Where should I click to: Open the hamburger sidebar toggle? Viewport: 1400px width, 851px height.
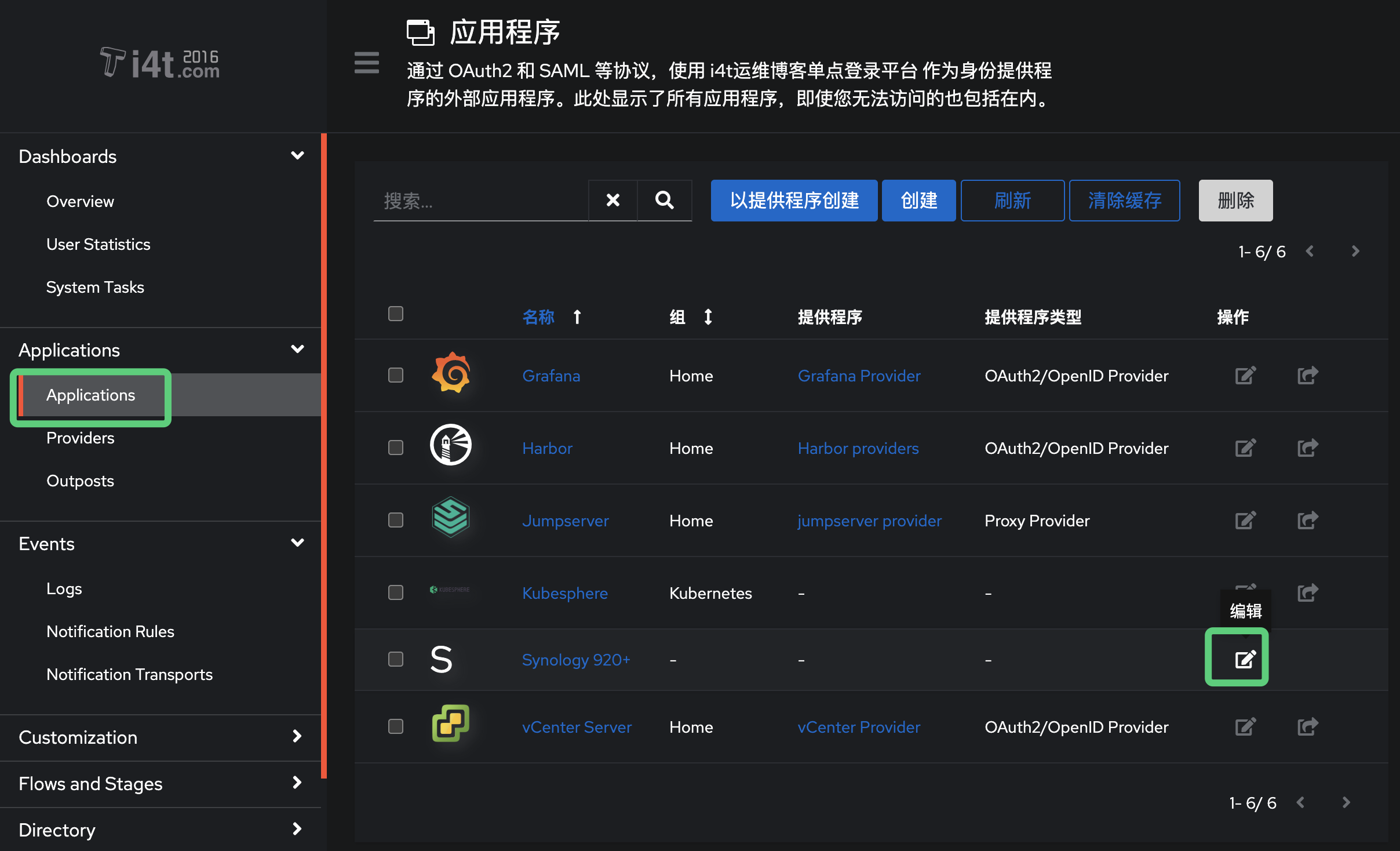tap(366, 62)
